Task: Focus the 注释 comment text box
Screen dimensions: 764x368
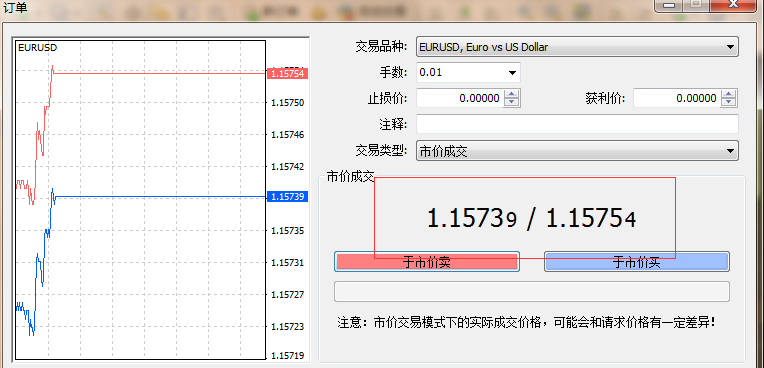Action: pos(577,124)
